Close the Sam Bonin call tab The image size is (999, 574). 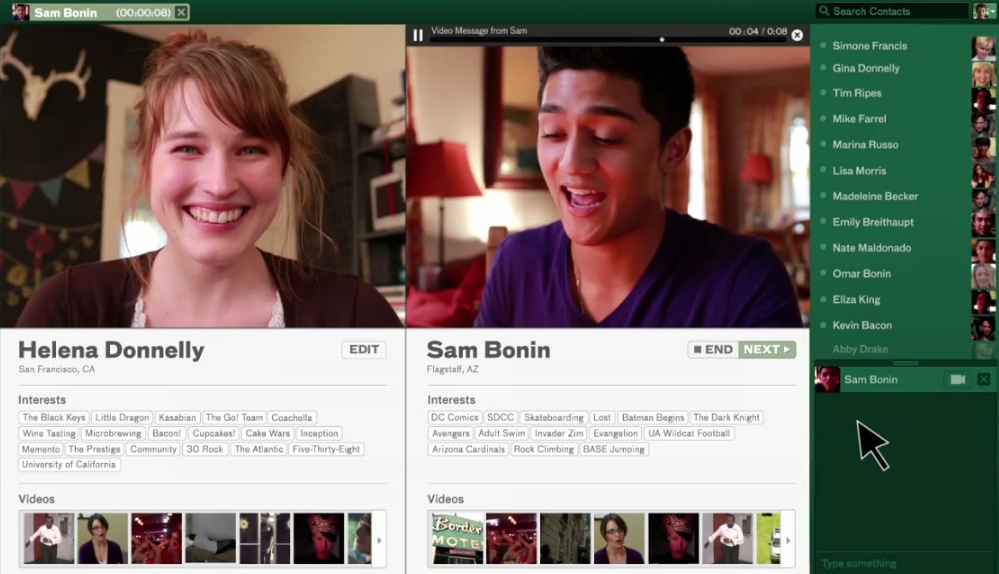(x=180, y=12)
